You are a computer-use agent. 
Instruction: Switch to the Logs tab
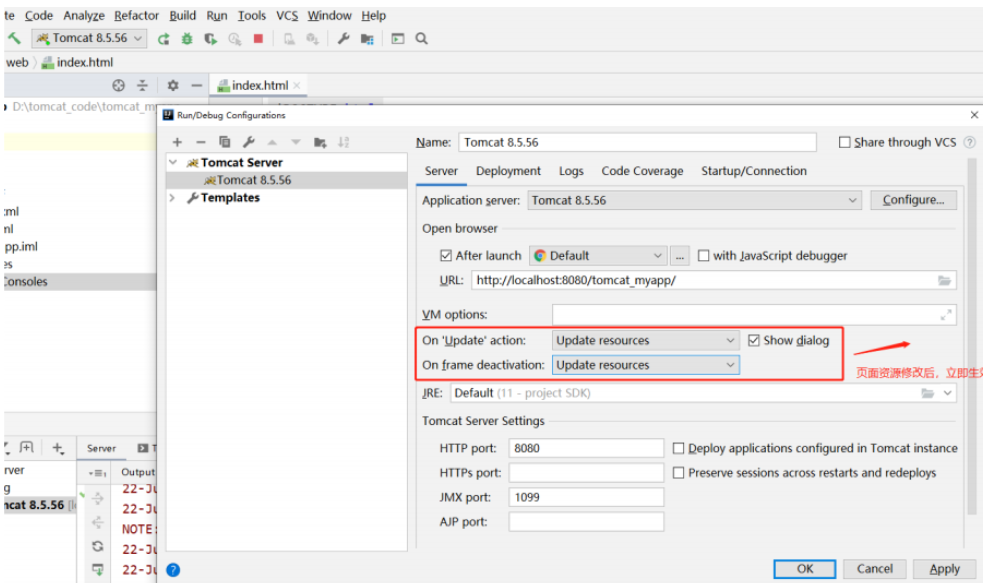571,171
